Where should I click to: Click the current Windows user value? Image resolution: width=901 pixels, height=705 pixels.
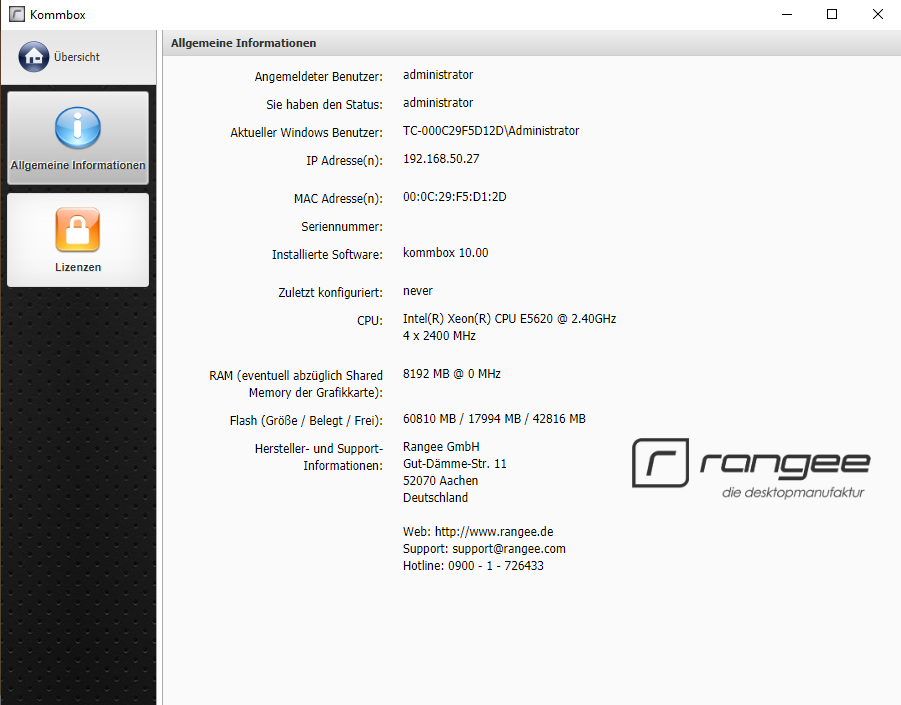click(490, 131)
